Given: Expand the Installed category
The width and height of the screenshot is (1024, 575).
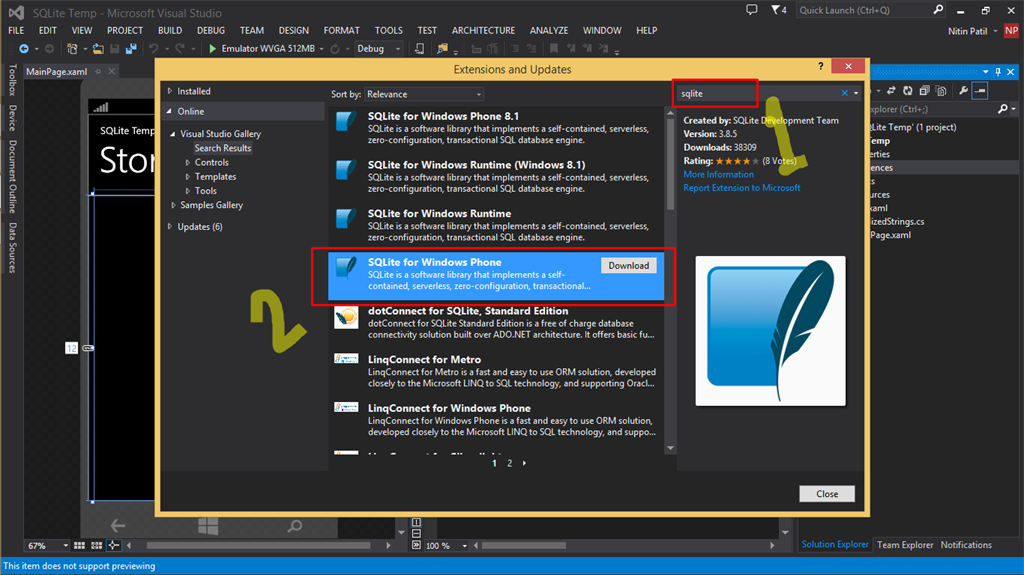Looking at the screenshot, I should (170, 91).
